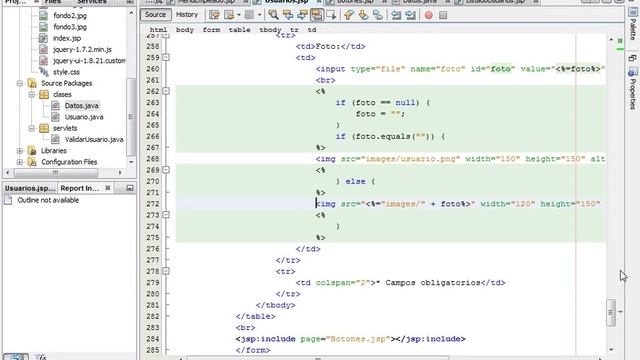Select Report In... tab
The height and width of the screenshot is (360, 640).
coord(80,188)
